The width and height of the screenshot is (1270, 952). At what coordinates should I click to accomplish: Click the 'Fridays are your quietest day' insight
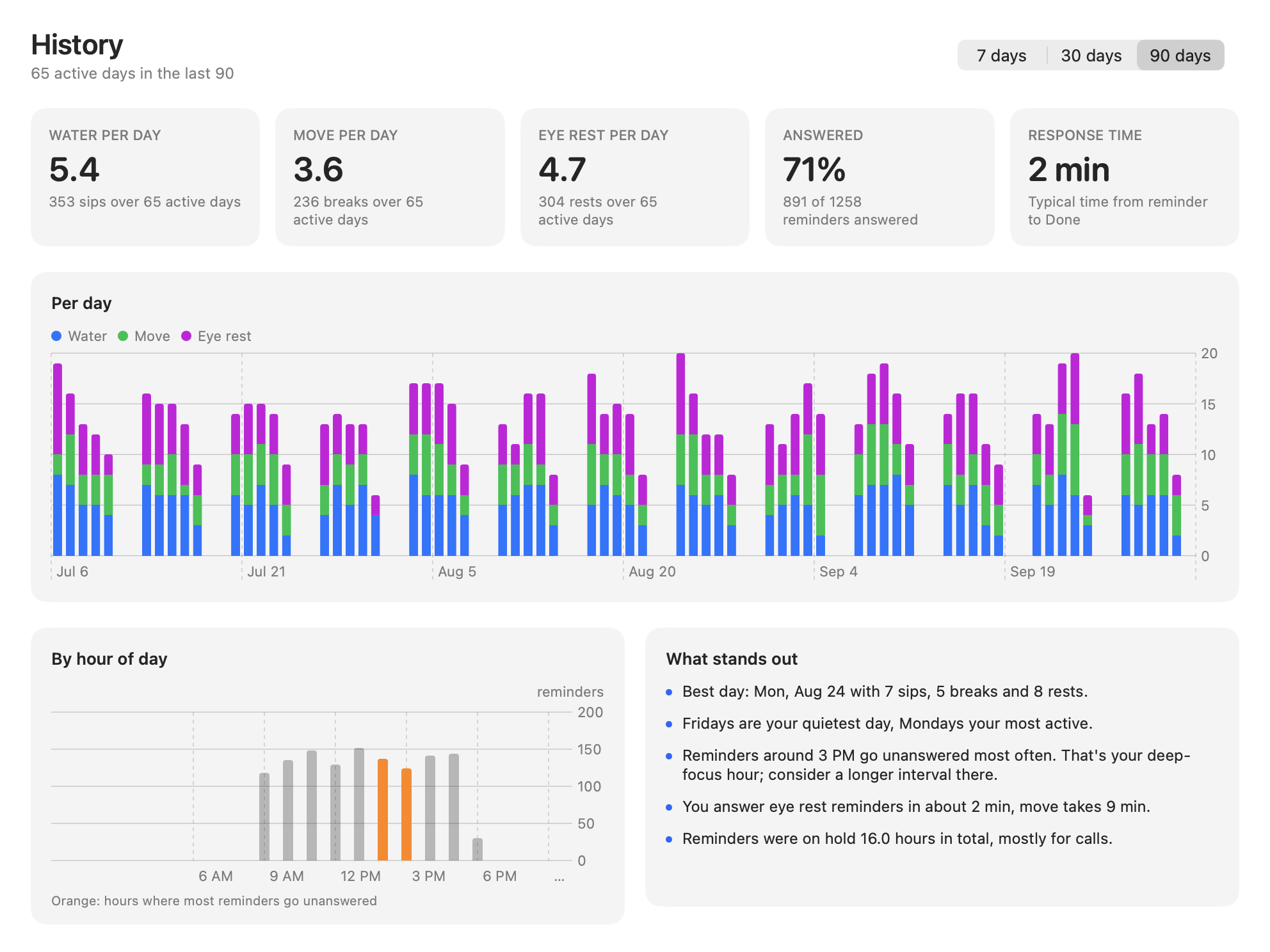click(x=887, y=724)
